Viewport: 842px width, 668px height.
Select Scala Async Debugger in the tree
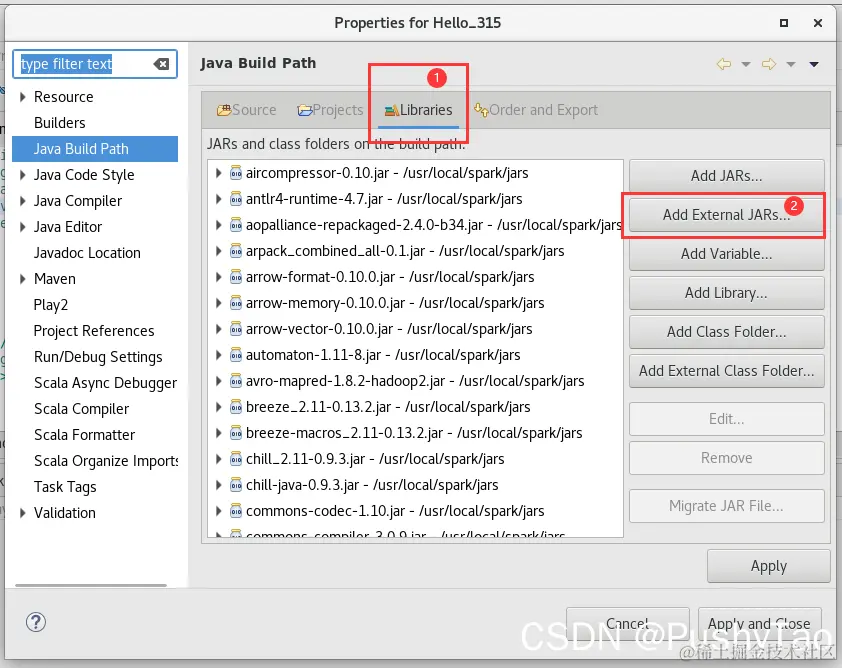click(x=105, y=383)
